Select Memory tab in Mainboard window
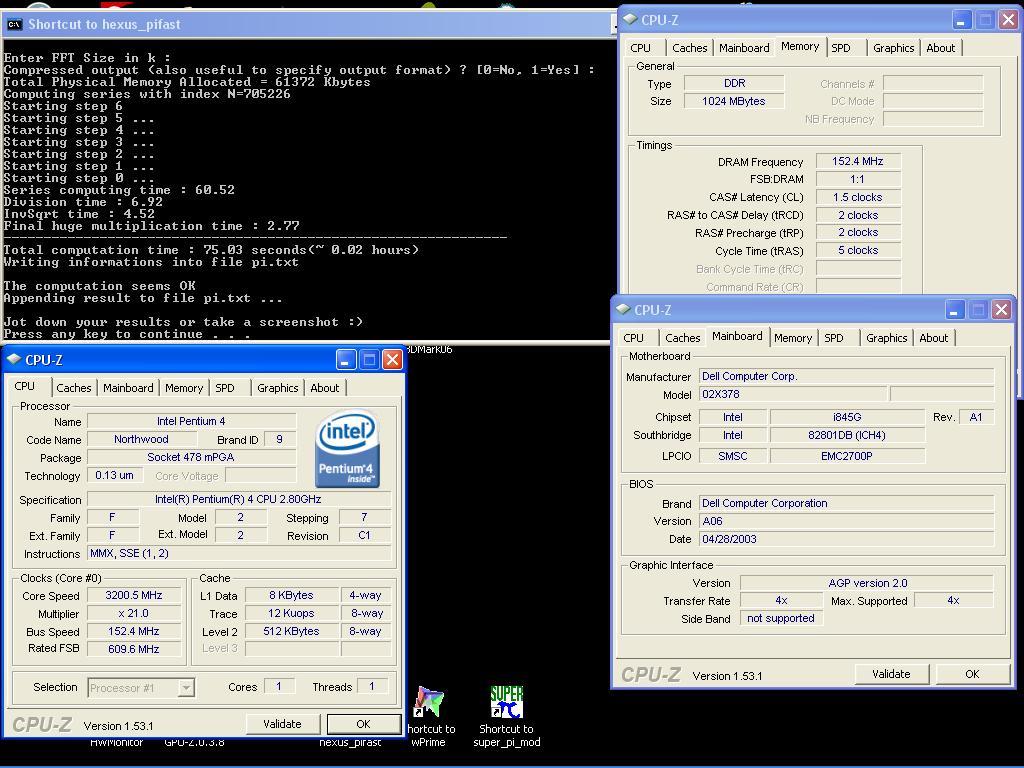 click(x=793, y=338)
